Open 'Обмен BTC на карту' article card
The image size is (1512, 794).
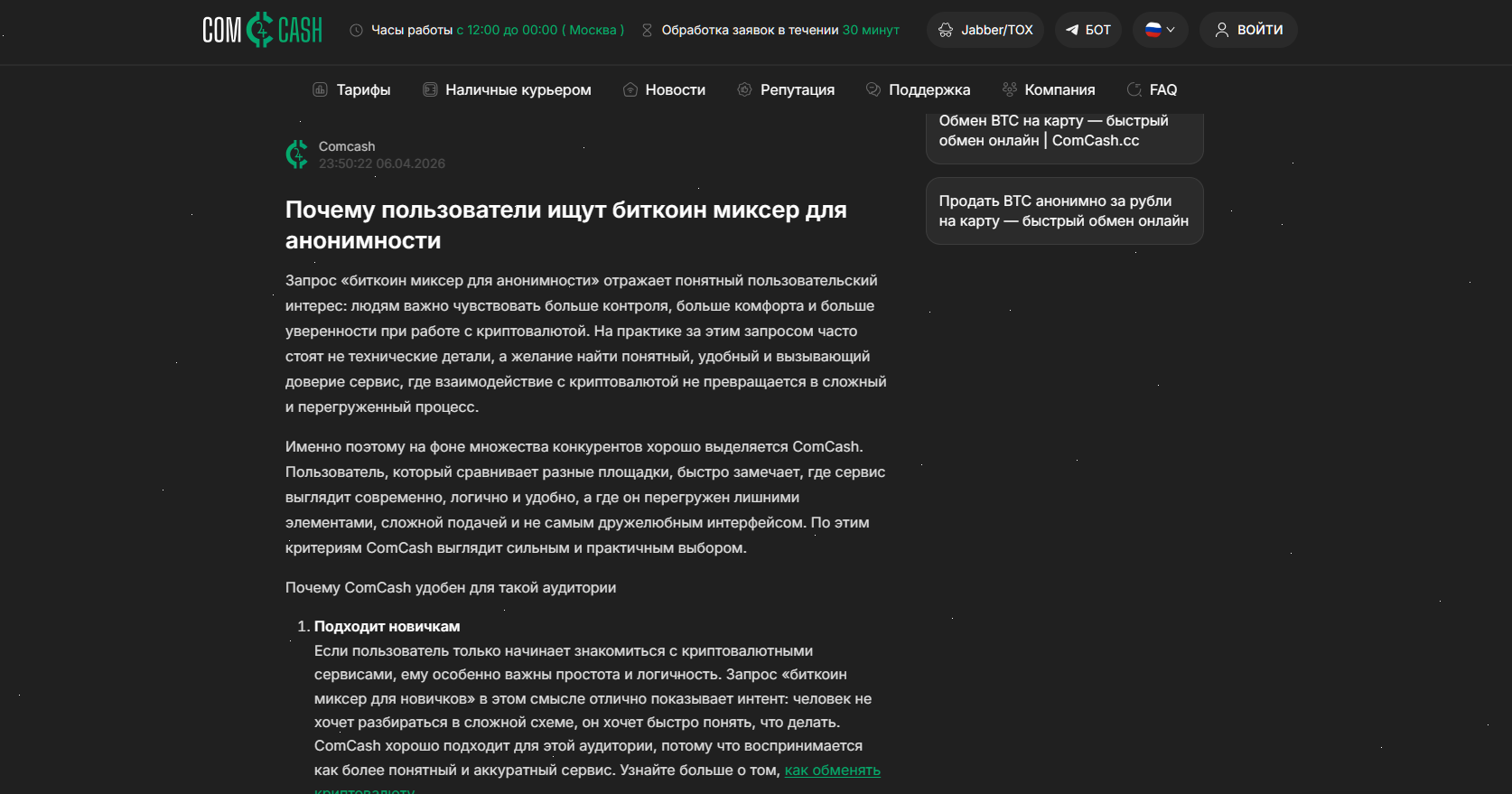point(1064,132)
